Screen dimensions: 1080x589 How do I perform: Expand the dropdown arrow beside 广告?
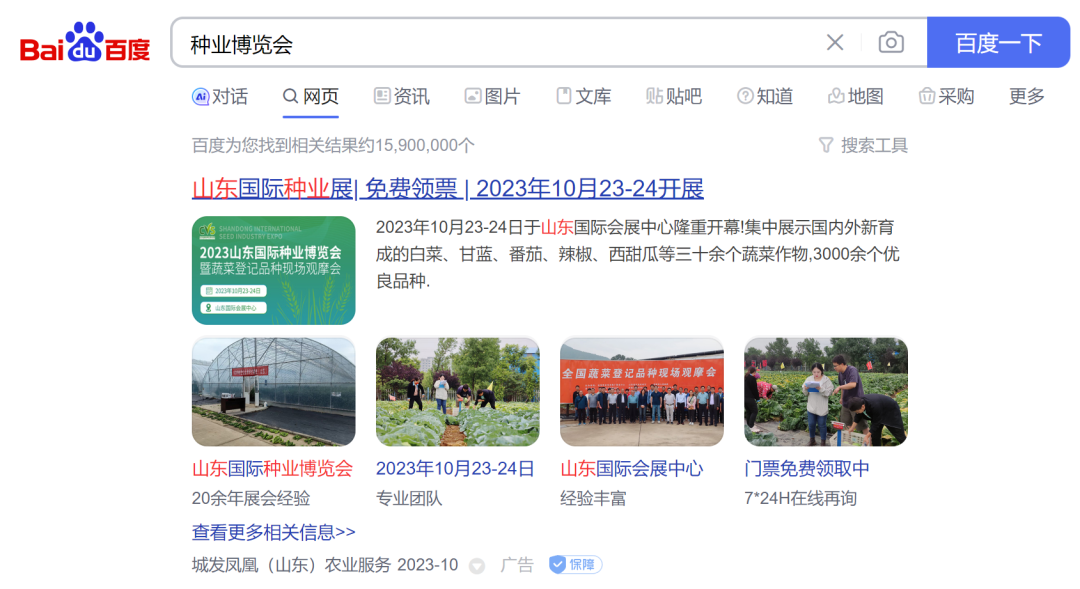pos(477,566)
